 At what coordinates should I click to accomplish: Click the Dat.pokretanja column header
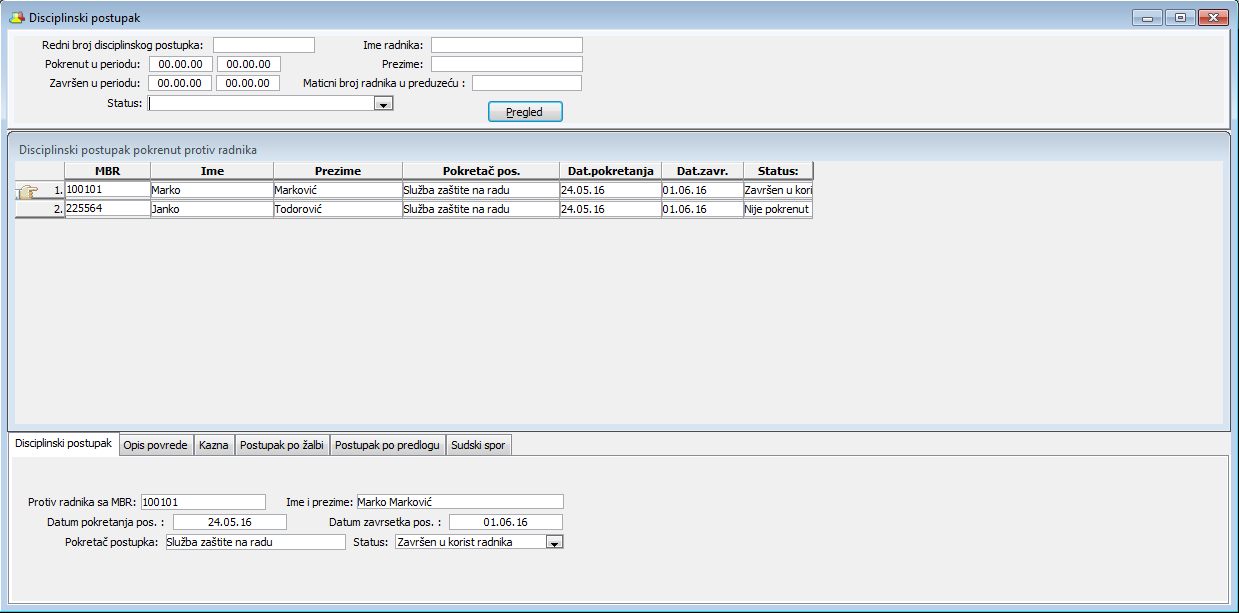tap(610, 171)
